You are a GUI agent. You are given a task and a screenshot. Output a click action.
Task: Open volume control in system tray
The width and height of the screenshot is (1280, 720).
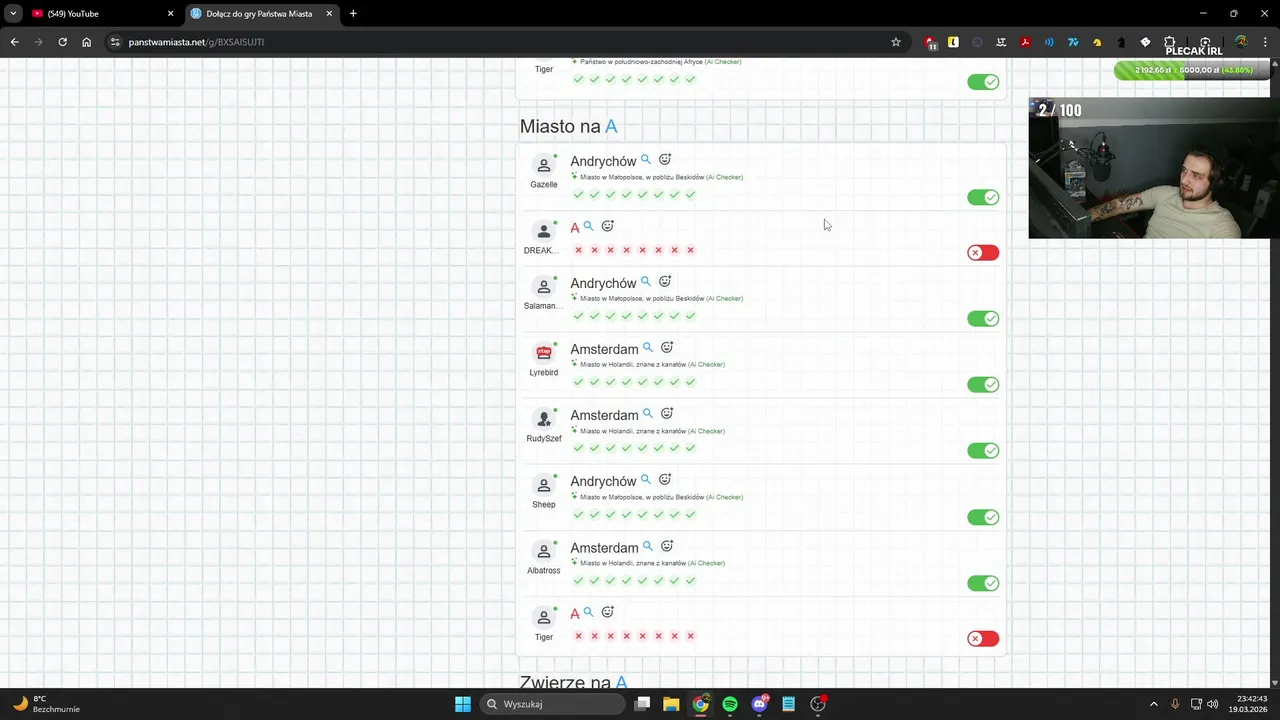(x=1213, y=704)
